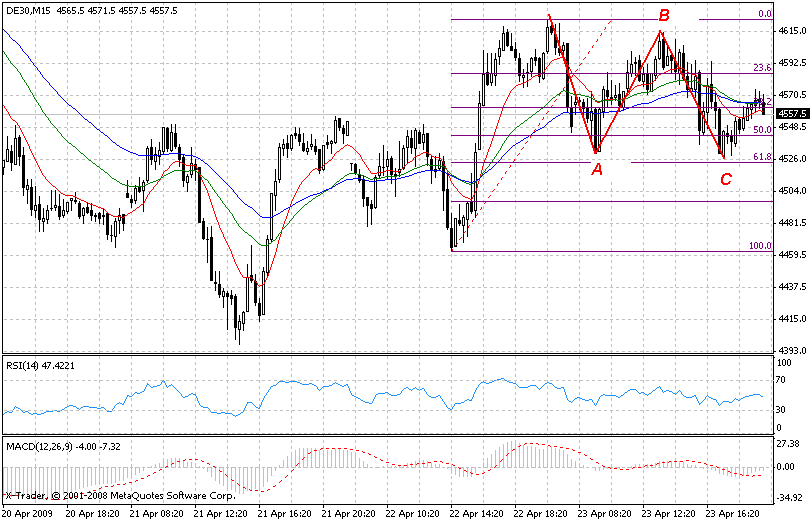Click the DE30,M15 symbol header text
This screenshot has width=811, height=521.
point(28,10)
